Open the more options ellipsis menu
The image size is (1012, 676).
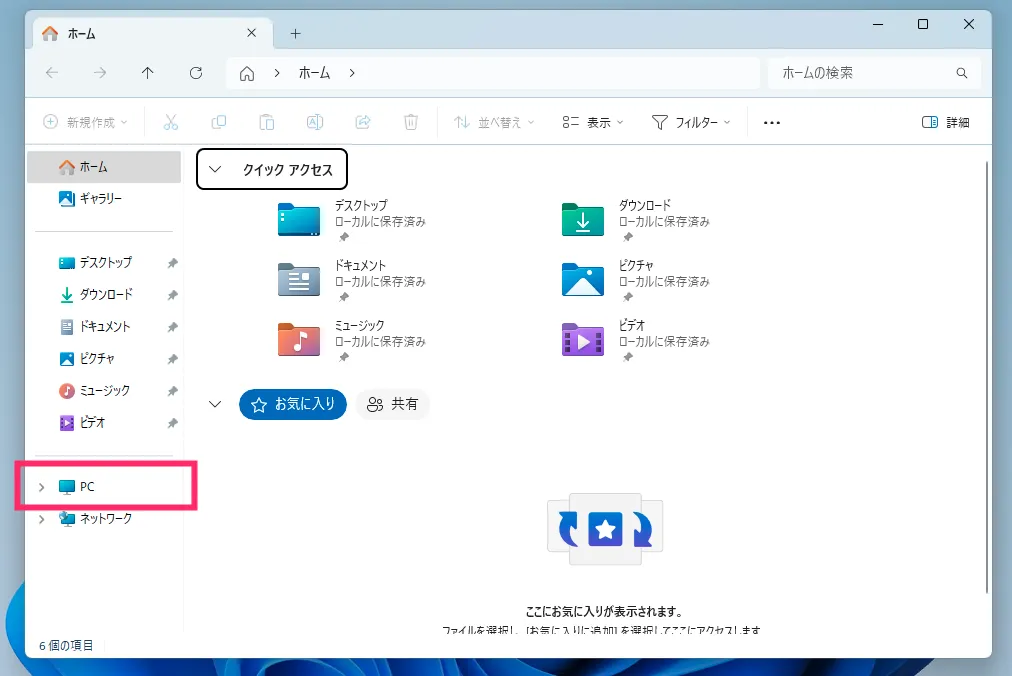(772, 123)
